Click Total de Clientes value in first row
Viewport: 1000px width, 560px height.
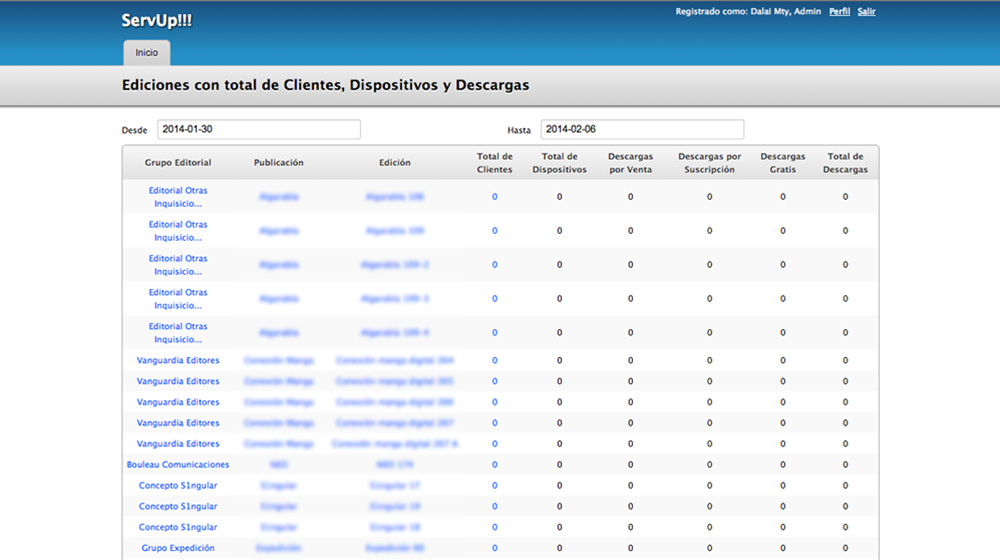[494, 197]
